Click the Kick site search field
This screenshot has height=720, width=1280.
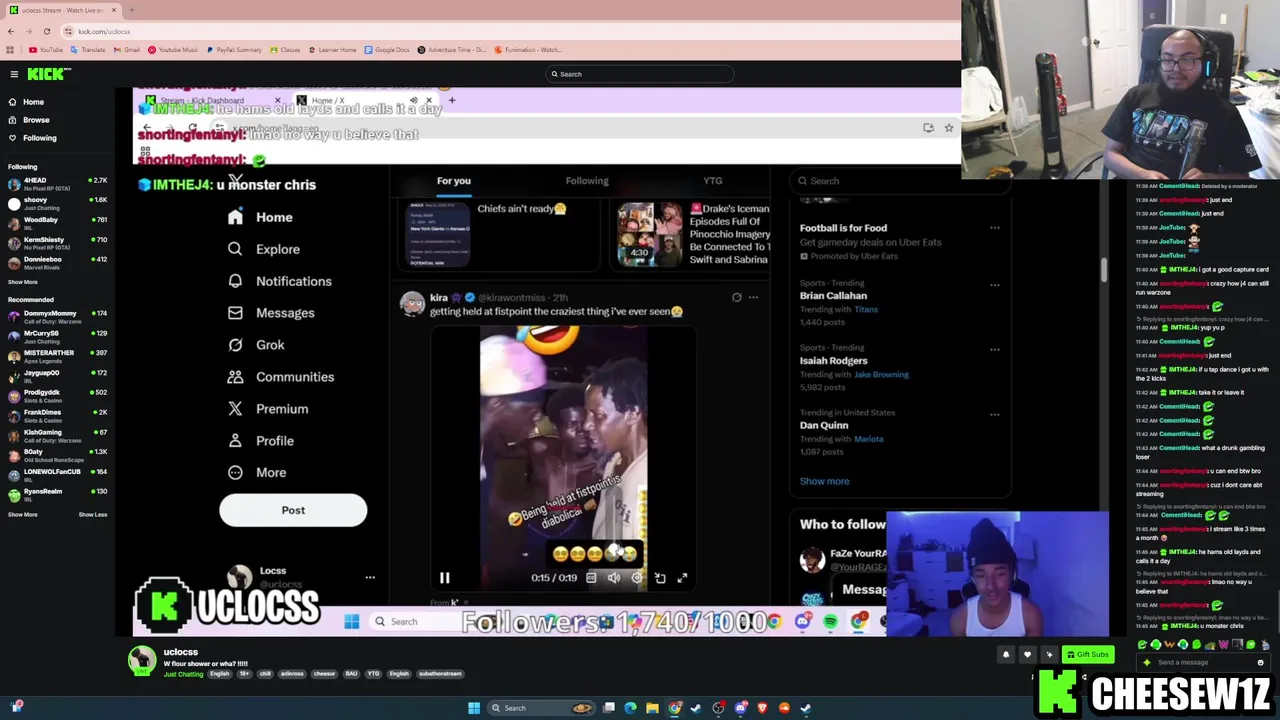pos(640,74)
